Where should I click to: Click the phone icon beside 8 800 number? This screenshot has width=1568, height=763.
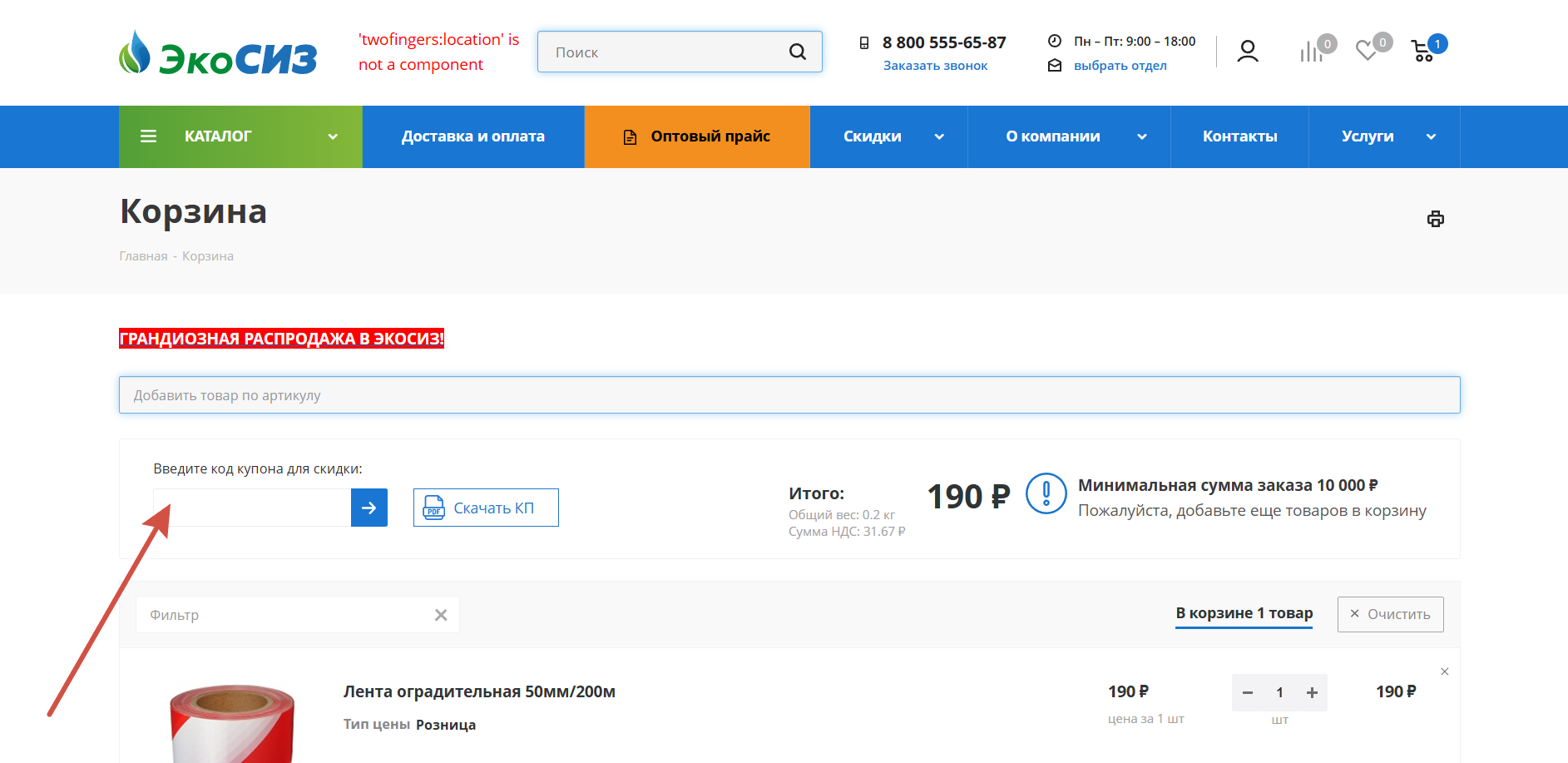[864, 42]
